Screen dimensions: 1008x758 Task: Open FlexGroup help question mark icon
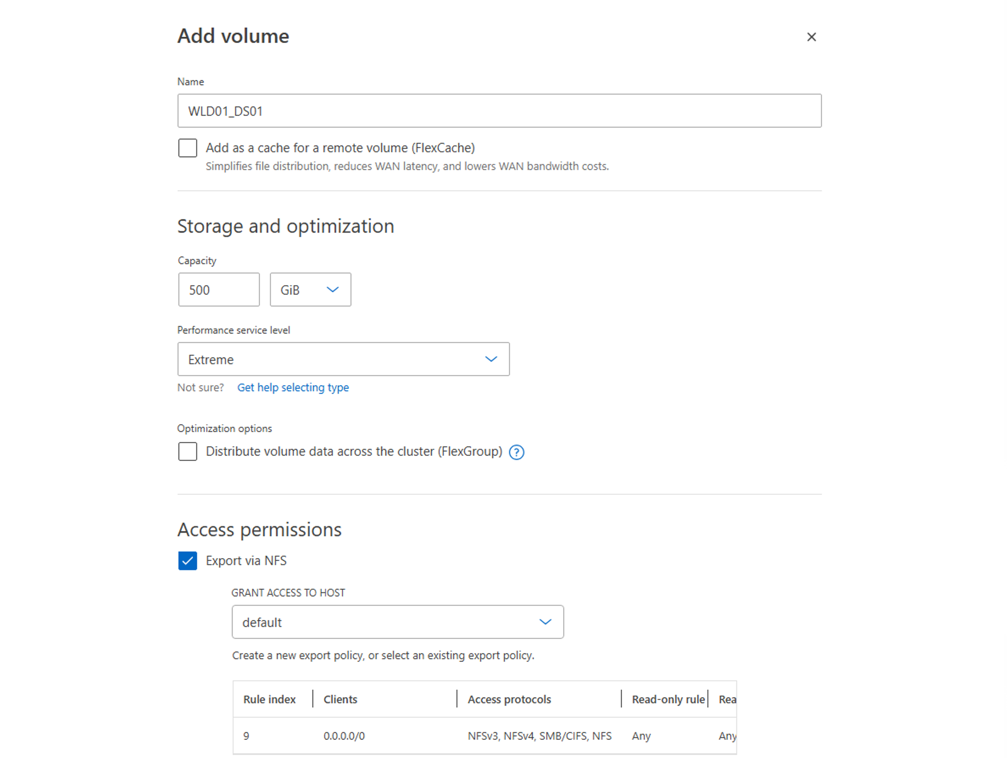pos(516,452)
